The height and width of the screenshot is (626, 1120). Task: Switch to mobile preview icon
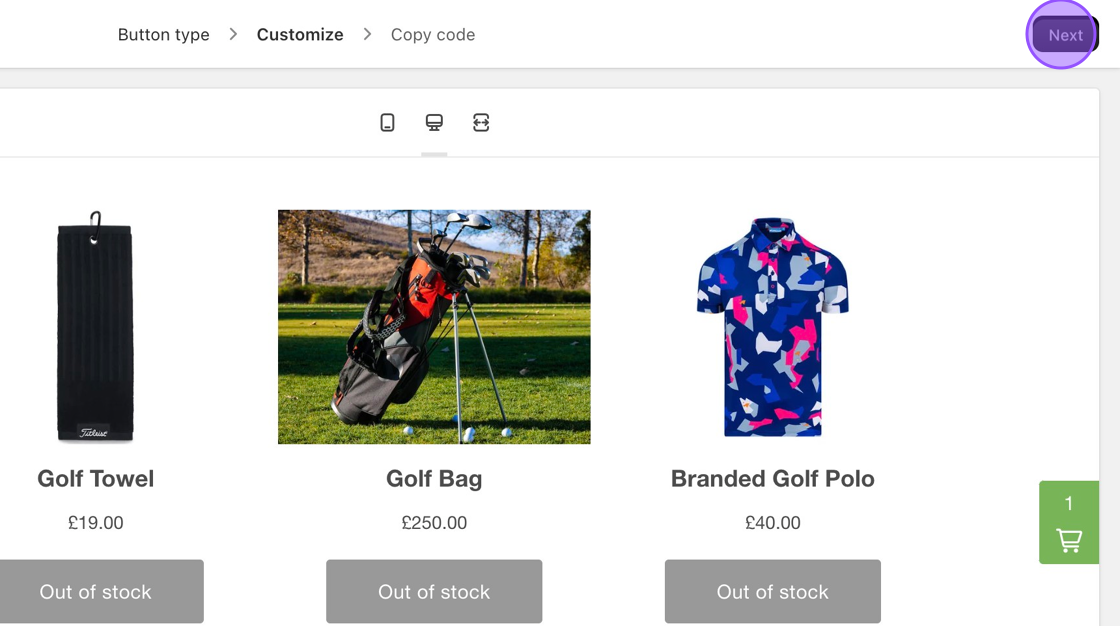388,123
